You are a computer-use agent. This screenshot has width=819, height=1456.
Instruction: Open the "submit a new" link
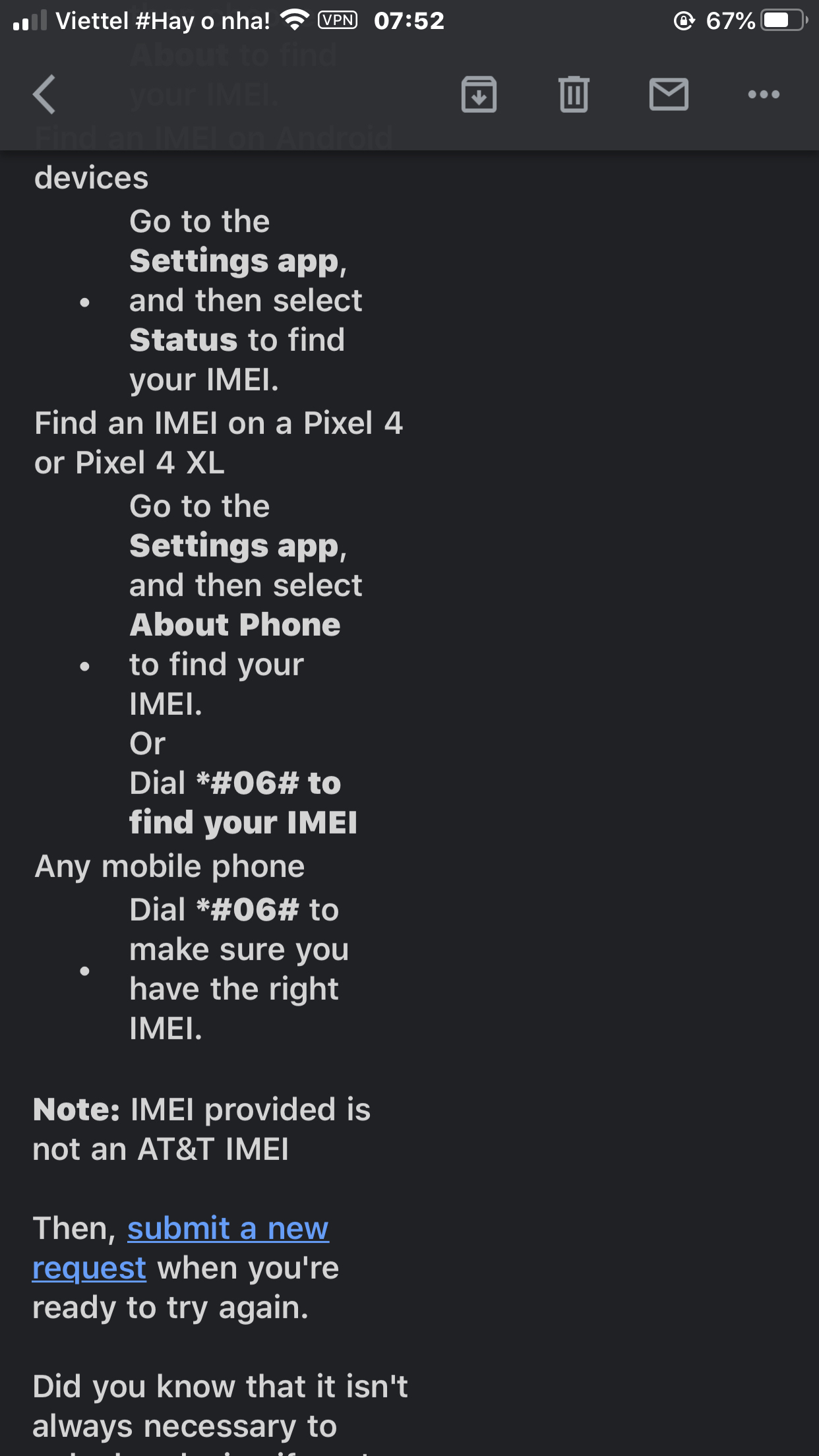(228, 1228)
